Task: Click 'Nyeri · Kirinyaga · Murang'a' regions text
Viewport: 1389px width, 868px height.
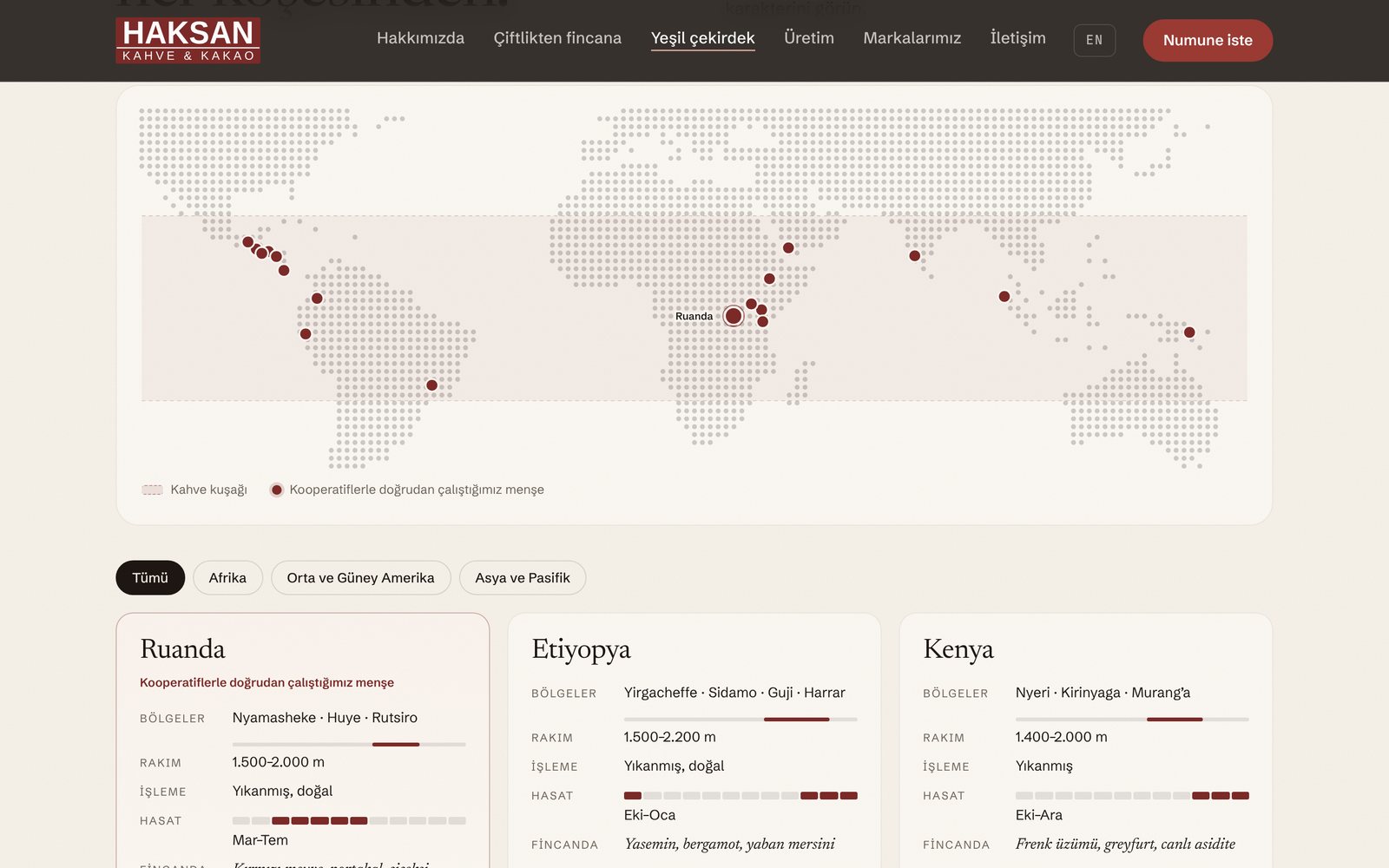Action: click(x=1103, y=693)
